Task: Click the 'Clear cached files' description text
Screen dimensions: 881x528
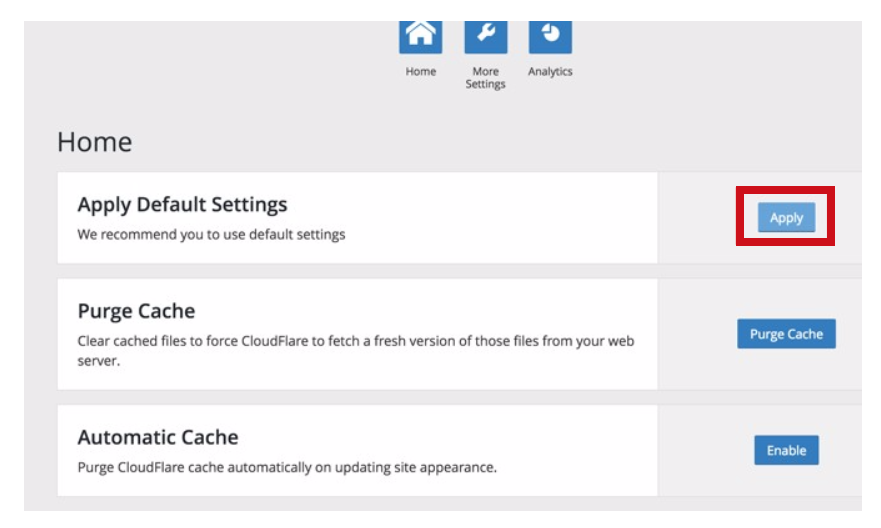Action: click(355, 341)
